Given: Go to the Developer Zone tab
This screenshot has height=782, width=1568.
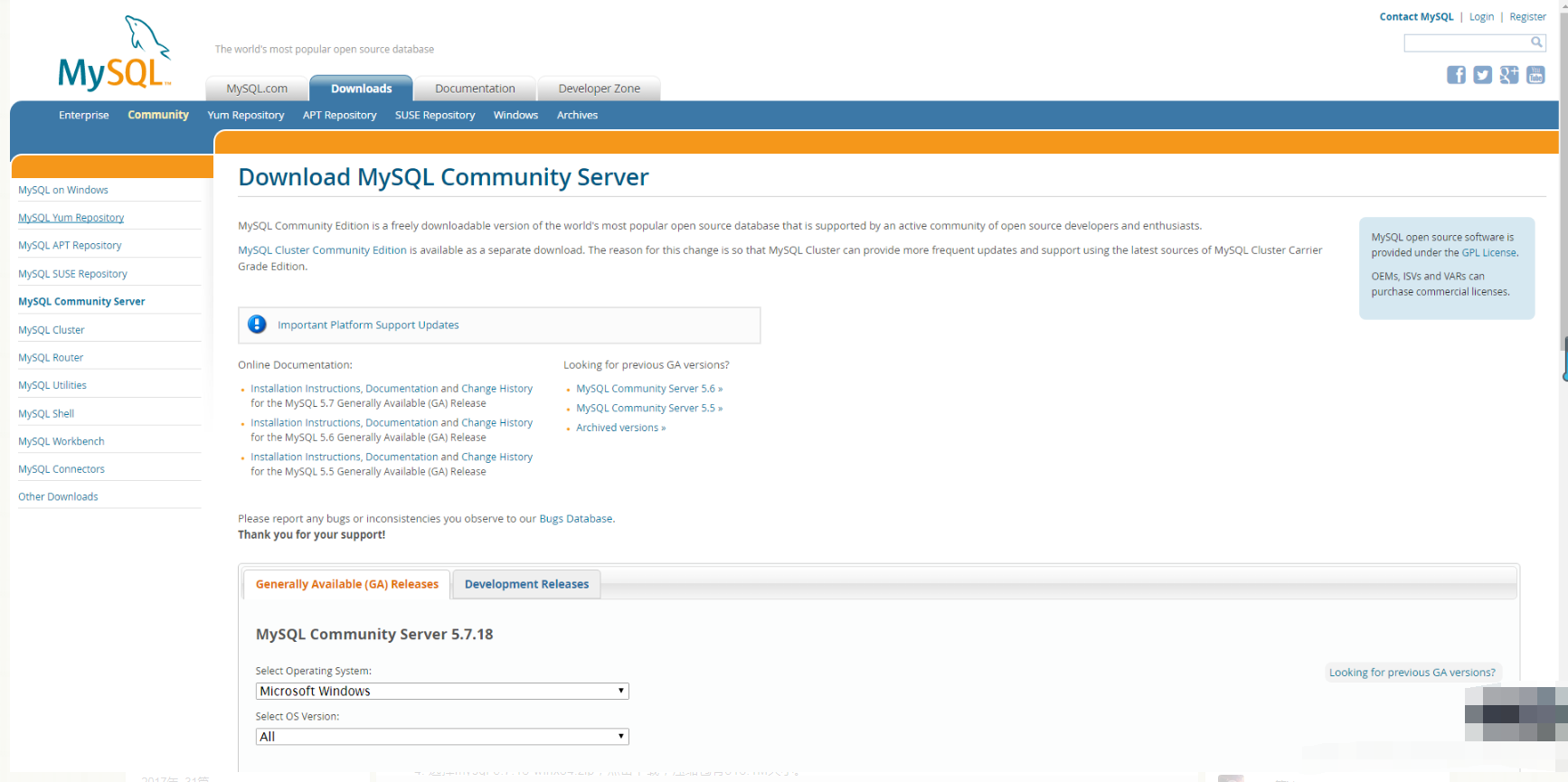Looking at the screenshot, I should point(599,89).
